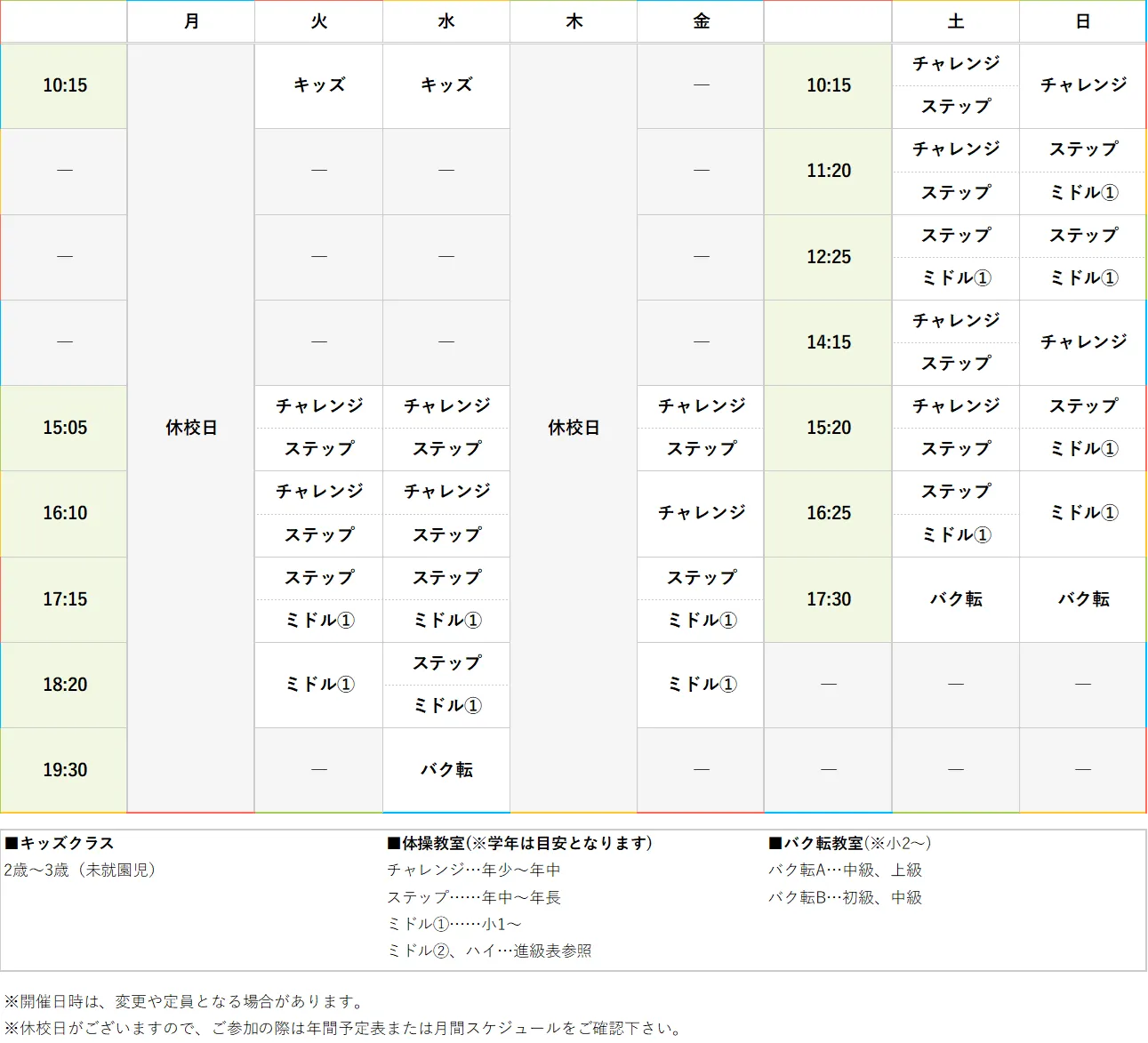Select Wednesday's バク転 class at 19:30

tap(446, 770)
